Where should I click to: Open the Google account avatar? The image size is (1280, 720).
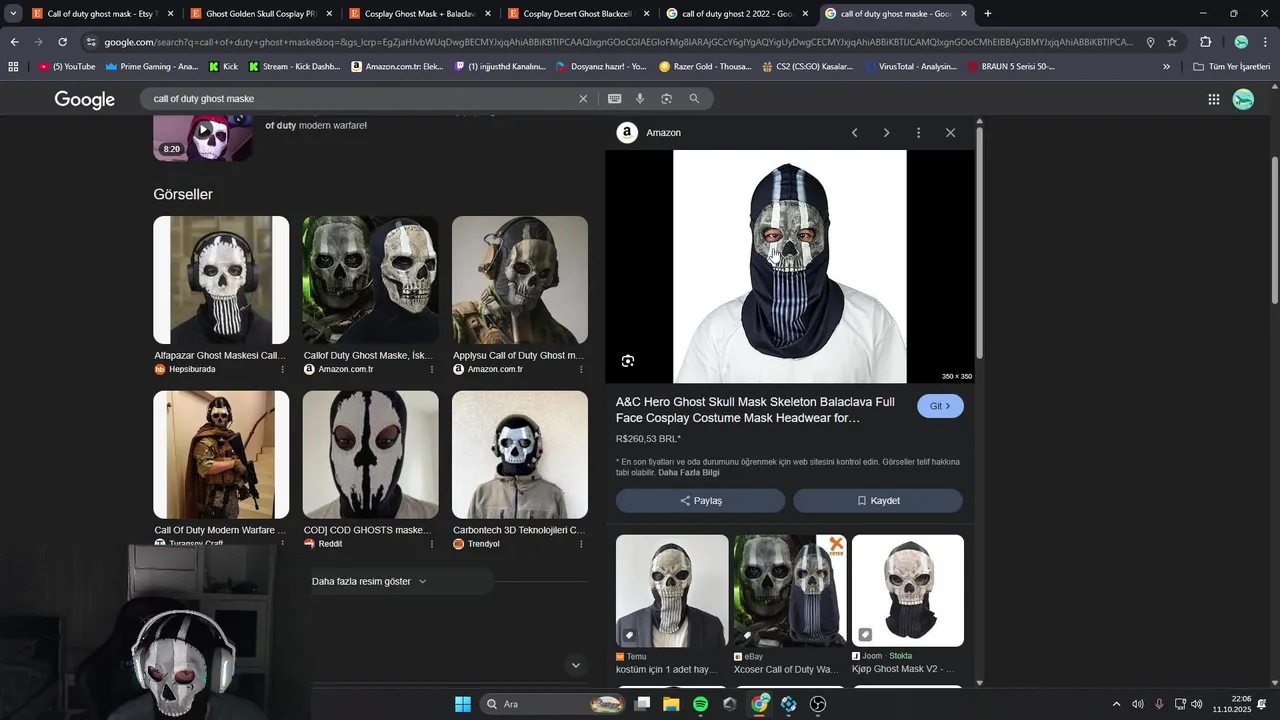tap(1243, 99)
